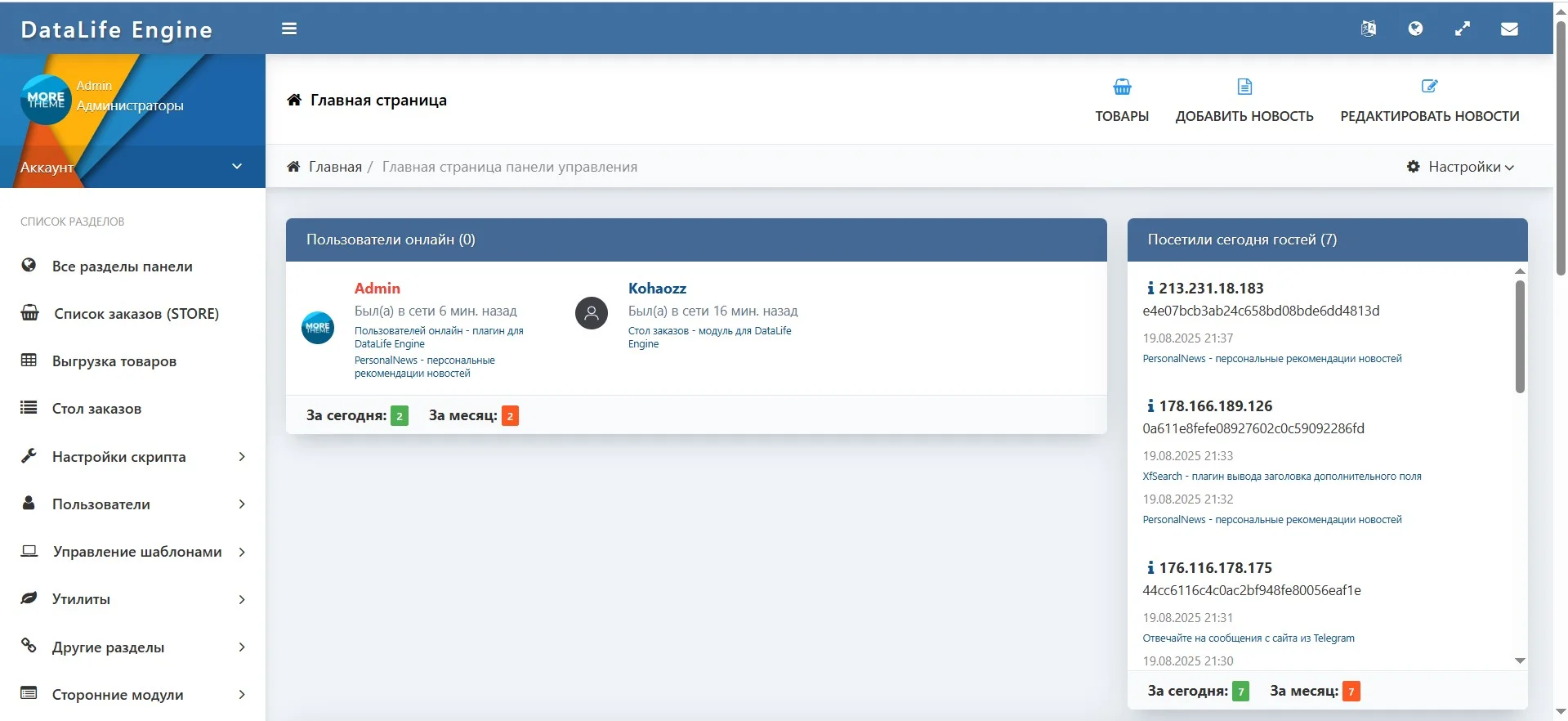Click the list icon for Стол заказов
Image resolution: width=1568 pixels, height=721 pixels.
point(29,407)
